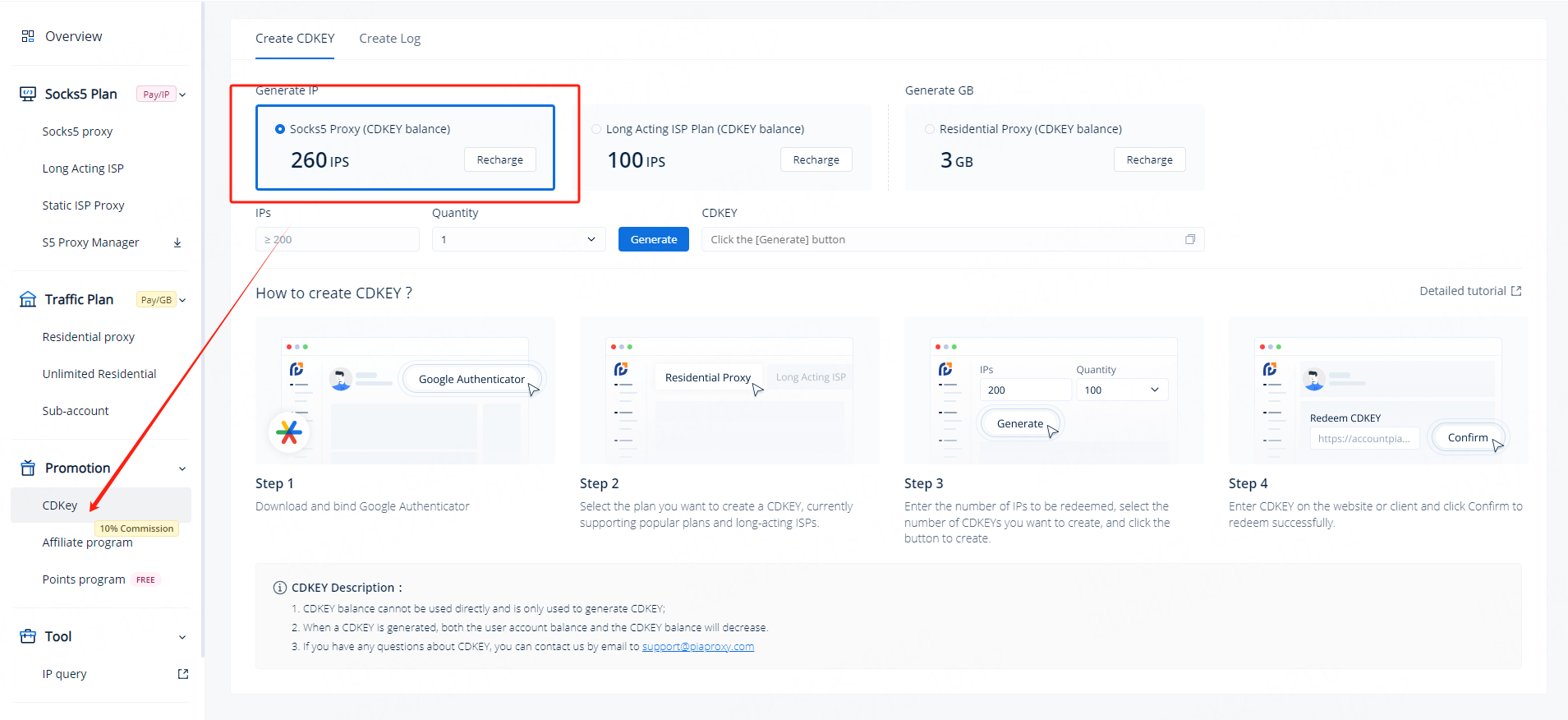Viewport: 1568px width, 720px height.
Task: Collapse the Promotion section chevron
Action: click(x=182, y=468)
